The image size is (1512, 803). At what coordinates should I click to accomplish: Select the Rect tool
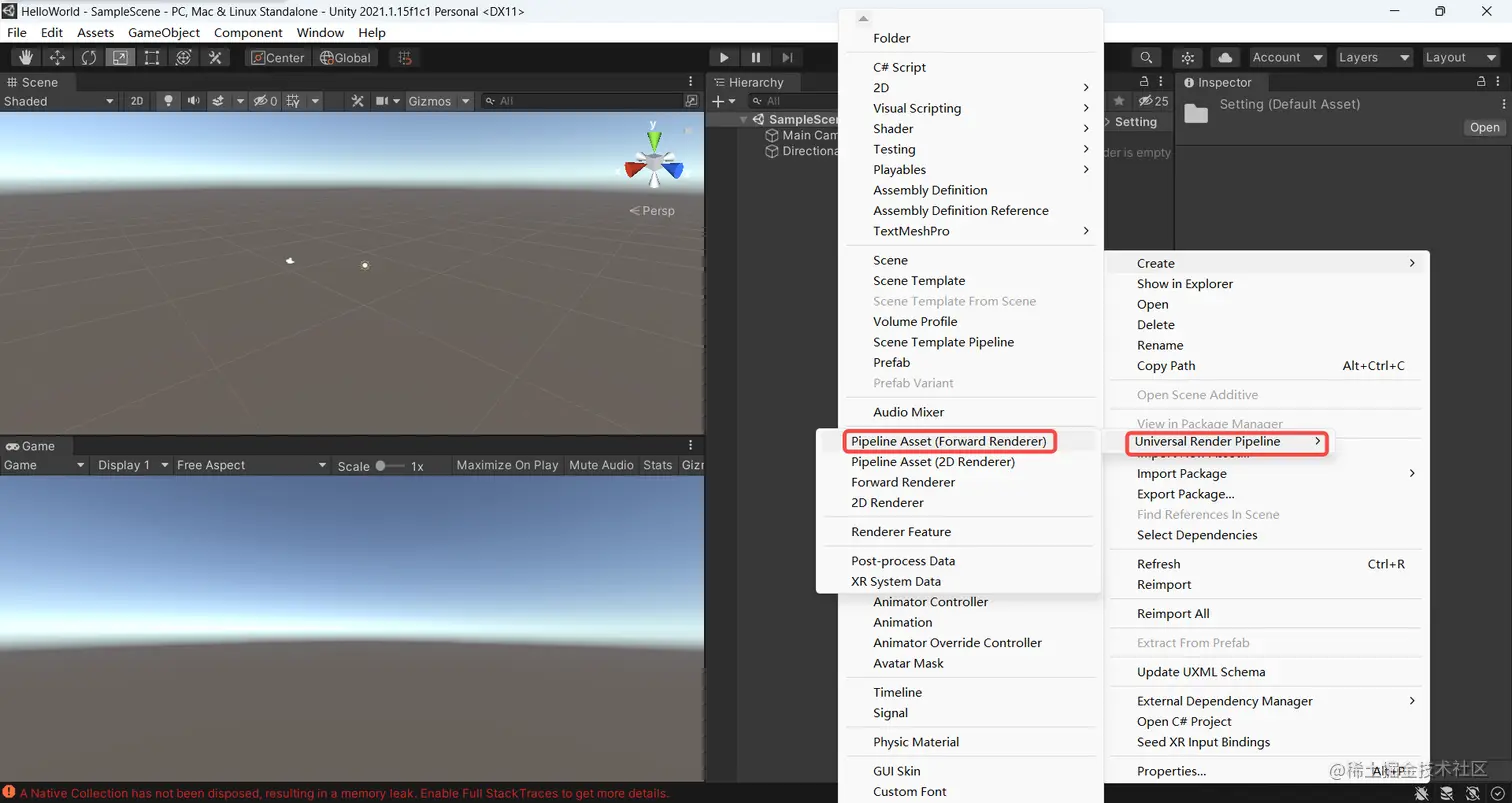point(152,57)
